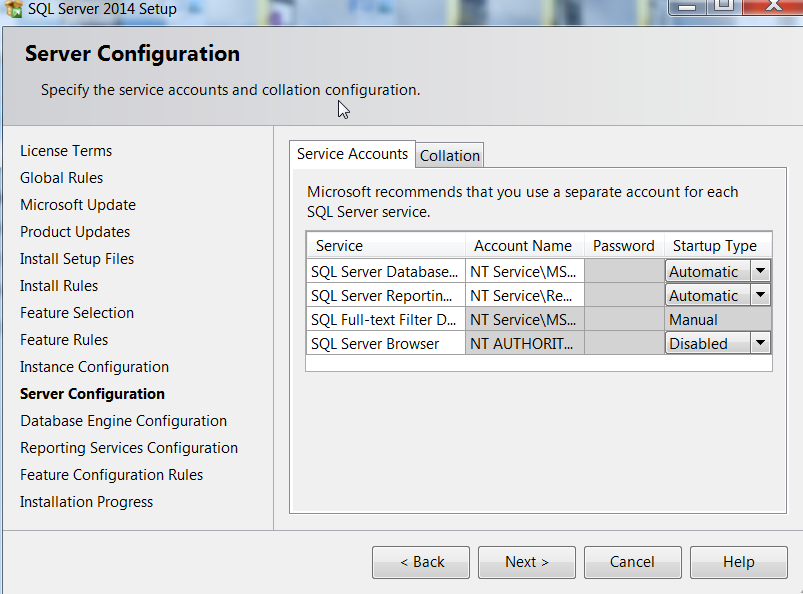Click the Account Name column header

[523, 245]
